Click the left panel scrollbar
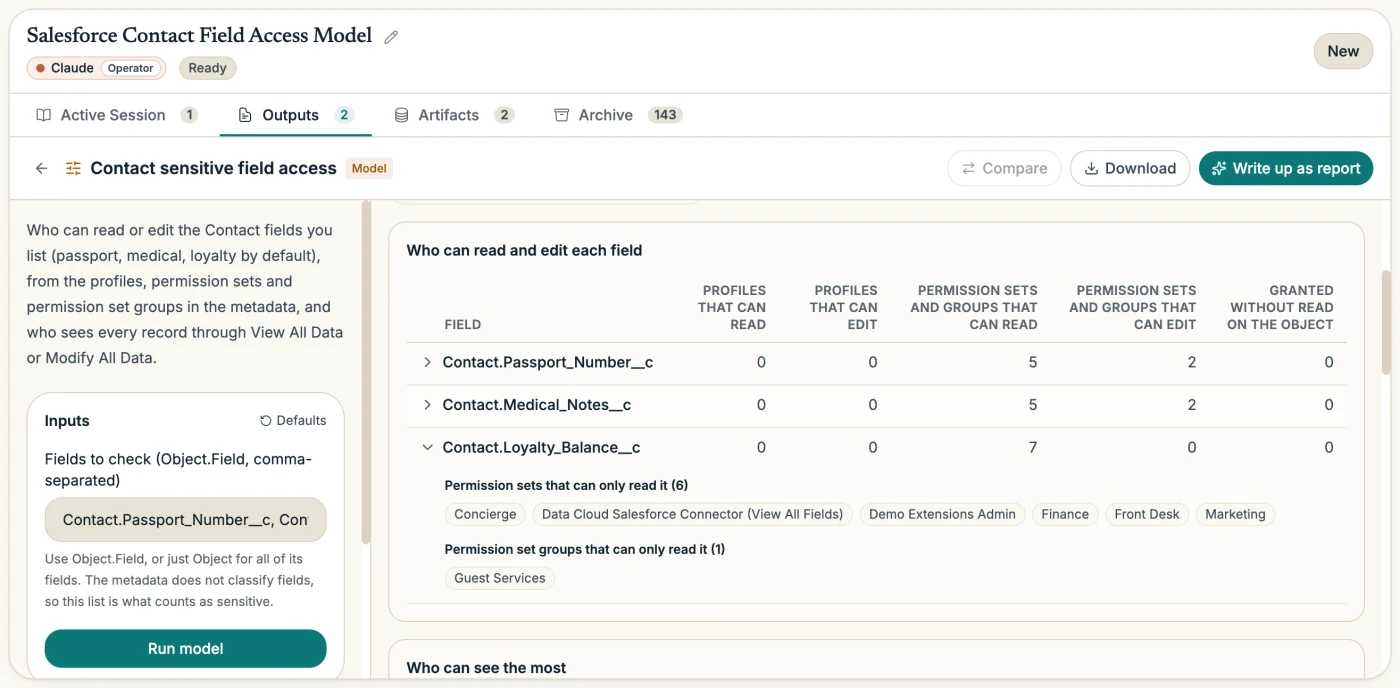 coord(366,372)
